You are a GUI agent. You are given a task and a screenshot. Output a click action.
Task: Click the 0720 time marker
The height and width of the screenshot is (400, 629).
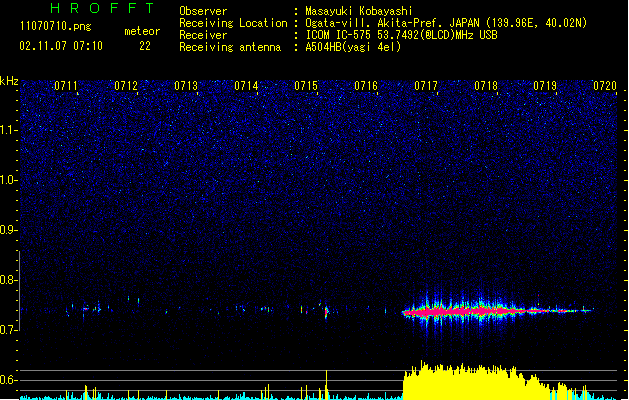[605, 86]
